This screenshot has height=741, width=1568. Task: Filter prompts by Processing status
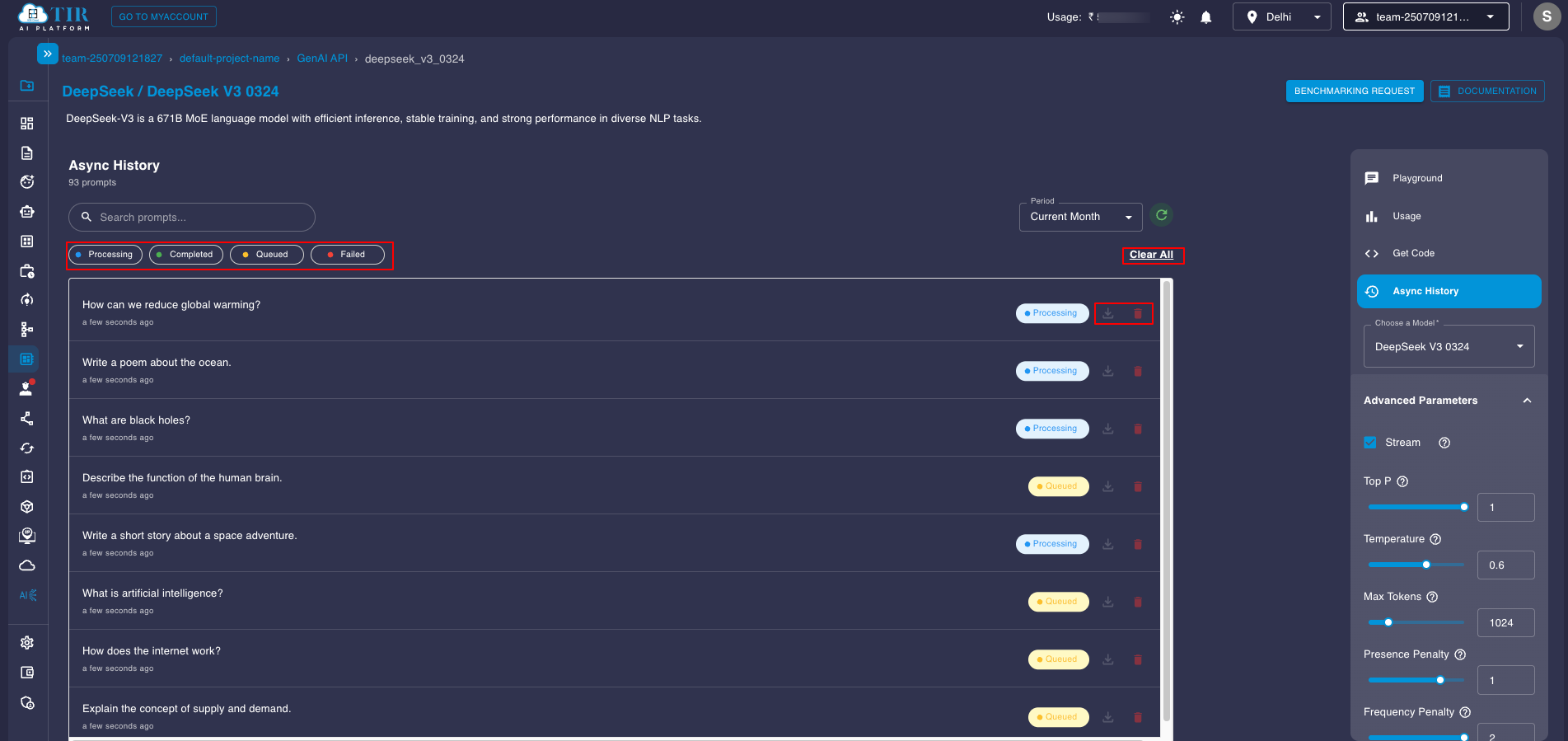click(x=105, y=255)
